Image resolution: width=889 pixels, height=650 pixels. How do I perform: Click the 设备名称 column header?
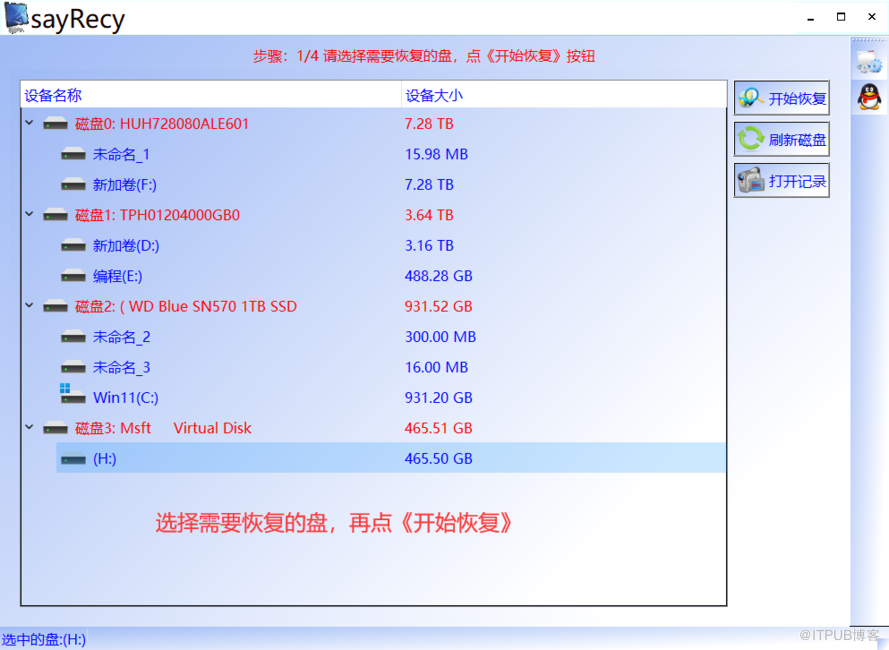click(x=211, y=95)
